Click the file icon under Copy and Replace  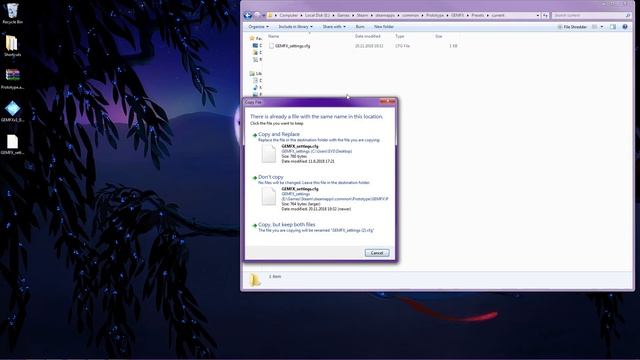click(x=269, y=154)
